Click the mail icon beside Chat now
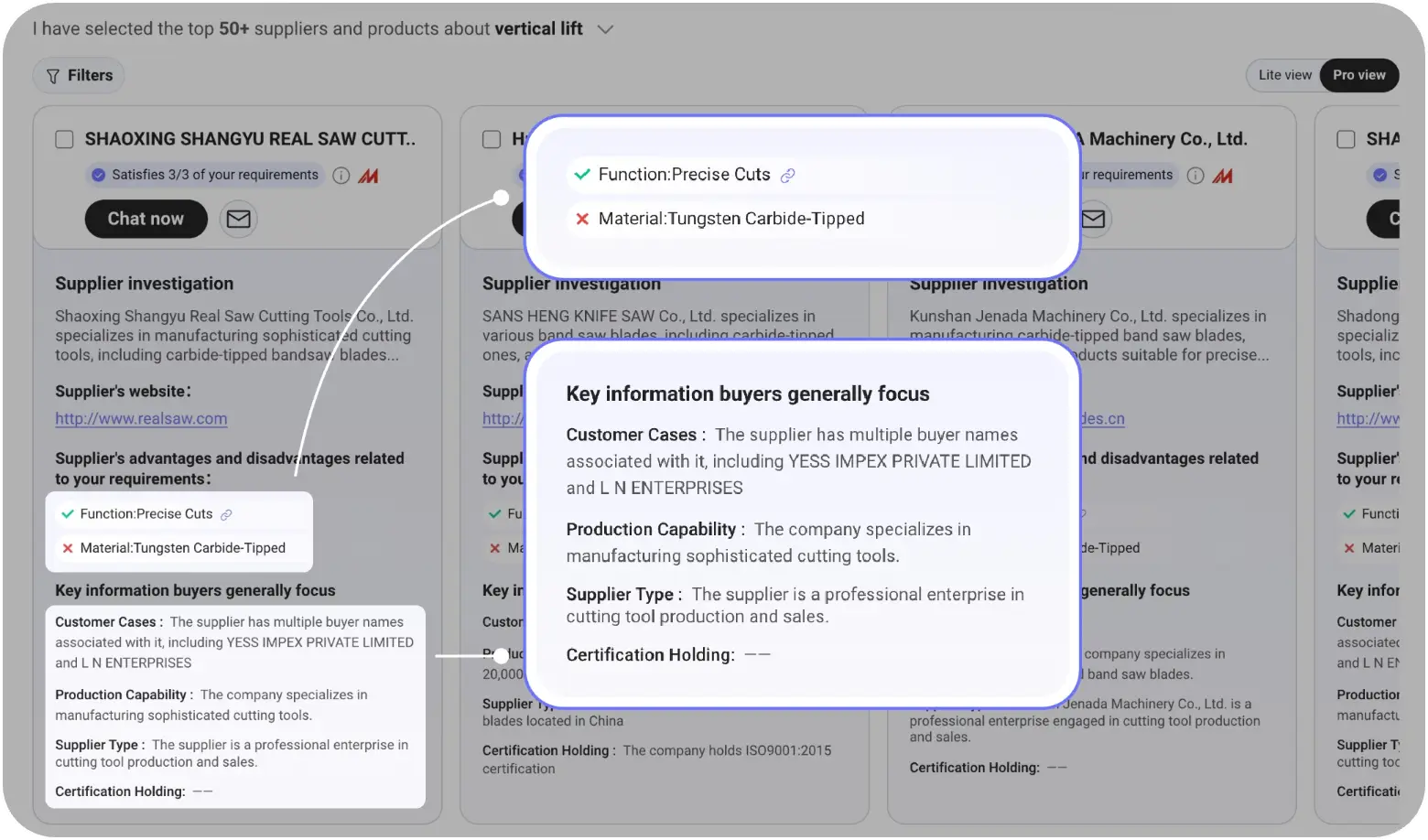Viewport: 1428px width, 840px height. (x=239, y=219)
